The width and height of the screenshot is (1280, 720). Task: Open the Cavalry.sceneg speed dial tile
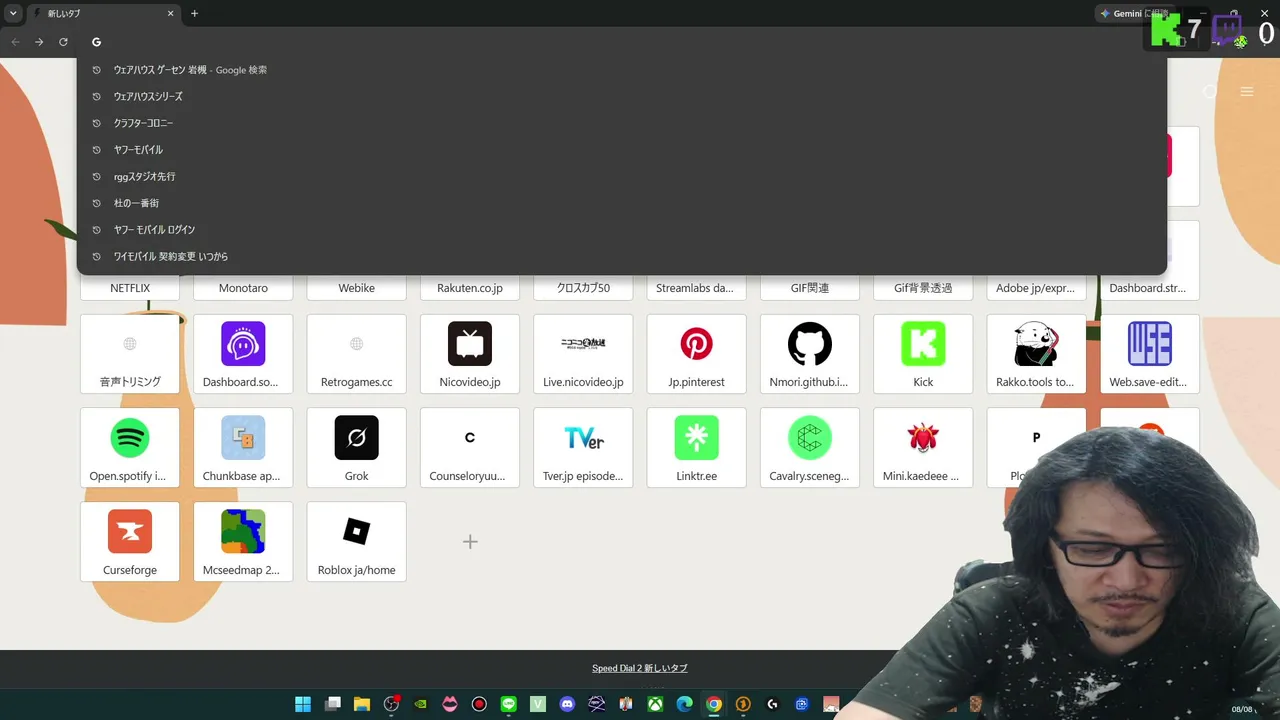(x=810, y=447)
